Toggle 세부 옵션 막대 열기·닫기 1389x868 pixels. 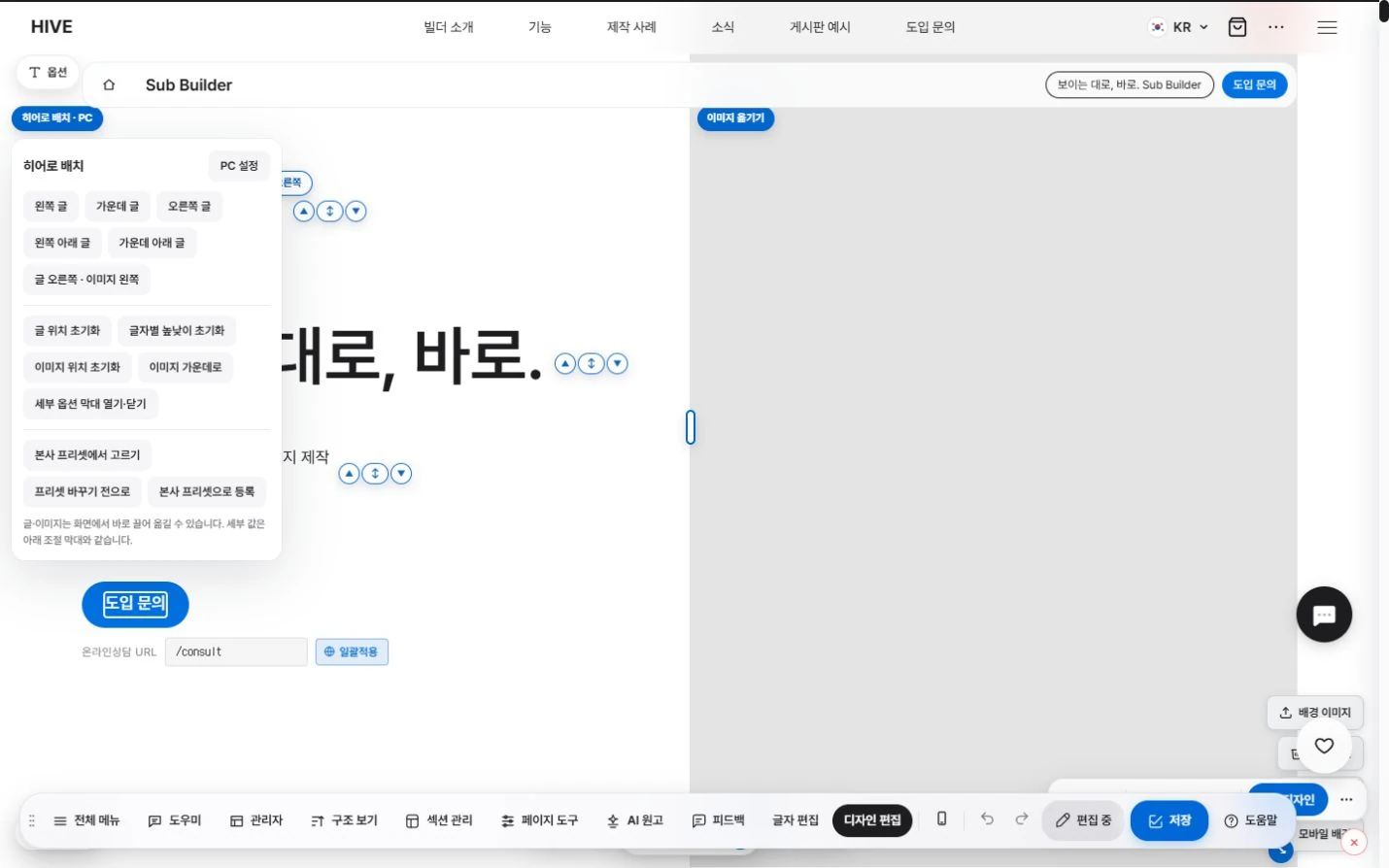pos(90,404)
